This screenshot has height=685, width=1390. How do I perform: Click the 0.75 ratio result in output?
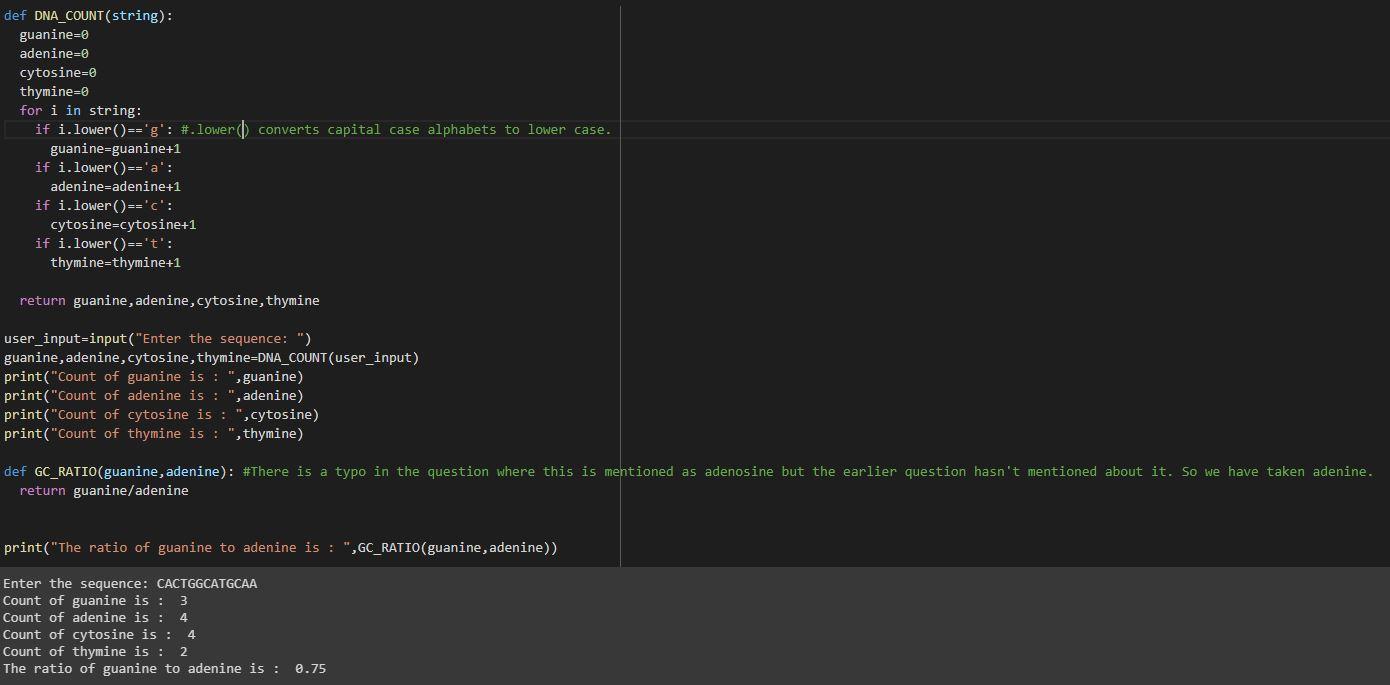coord(310,669)
